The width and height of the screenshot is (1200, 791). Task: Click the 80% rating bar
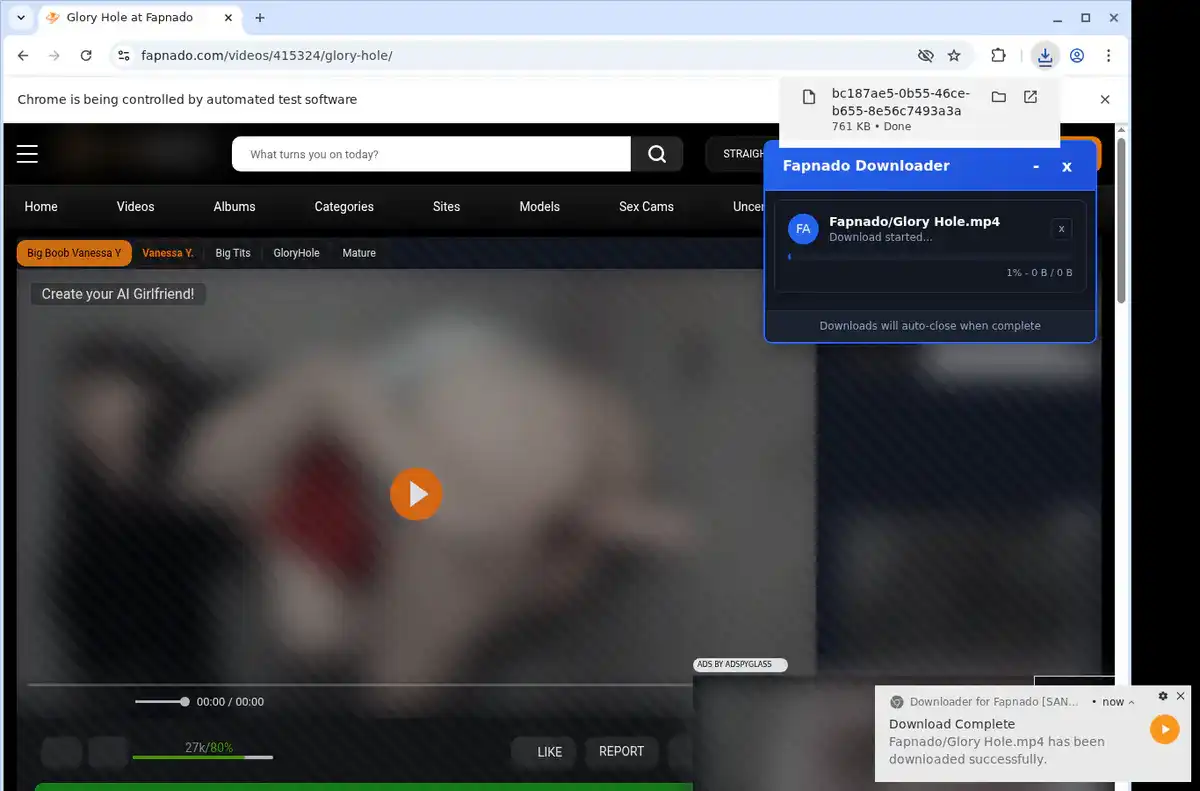point(202,757)
